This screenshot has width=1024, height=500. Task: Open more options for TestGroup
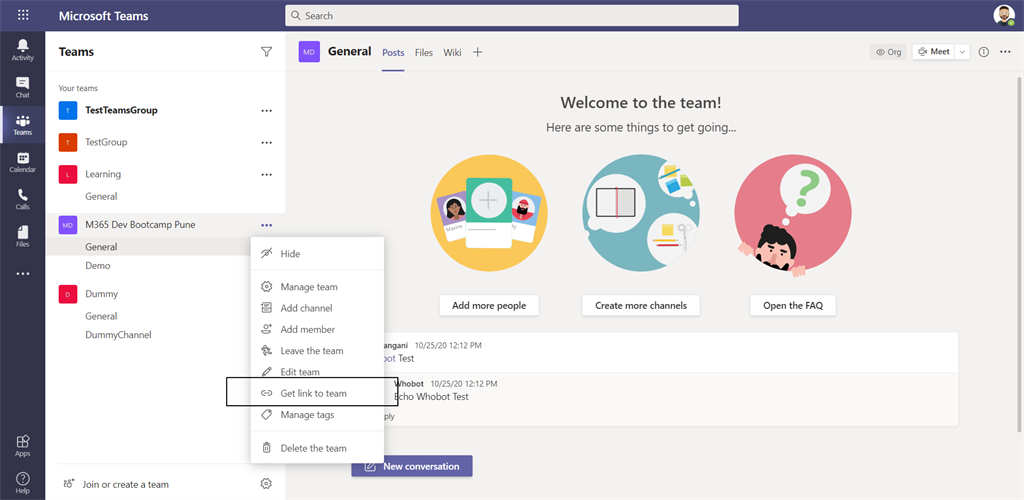point(266,142)
